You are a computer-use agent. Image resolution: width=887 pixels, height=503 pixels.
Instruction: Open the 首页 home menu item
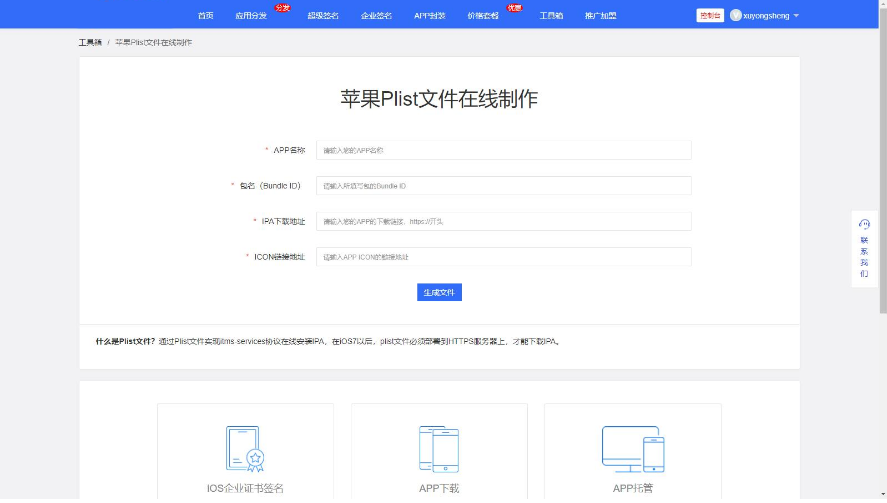[205, 16]
